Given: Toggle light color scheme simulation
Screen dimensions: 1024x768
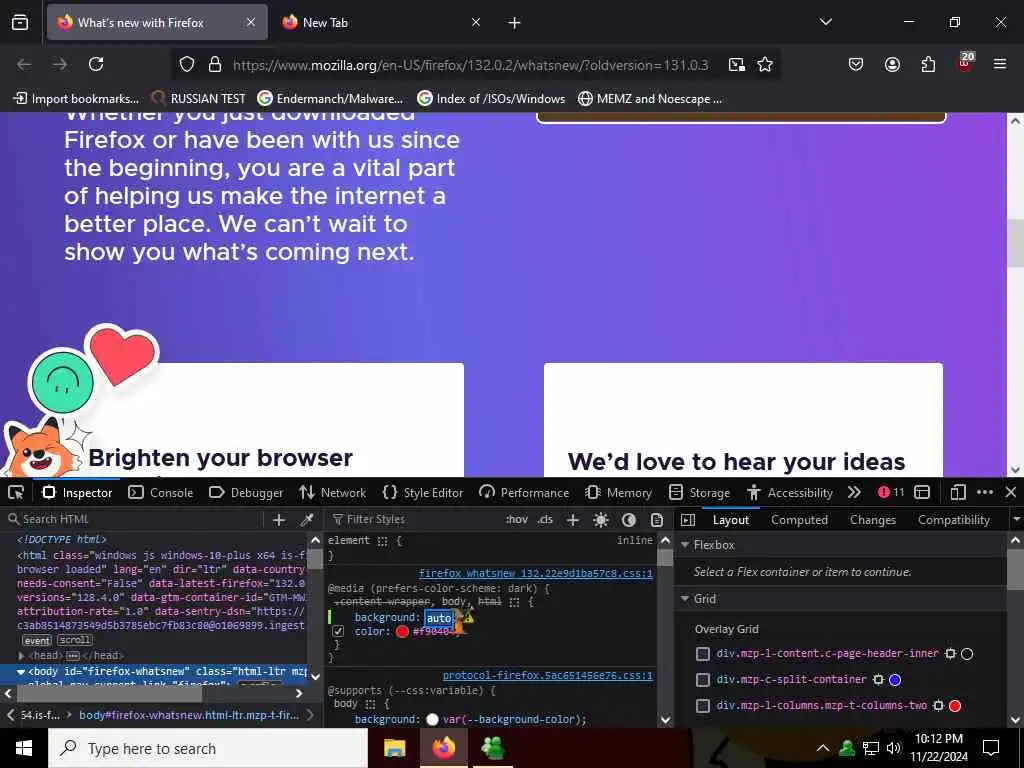Looking at the screenshot, I should click(601, 520).
